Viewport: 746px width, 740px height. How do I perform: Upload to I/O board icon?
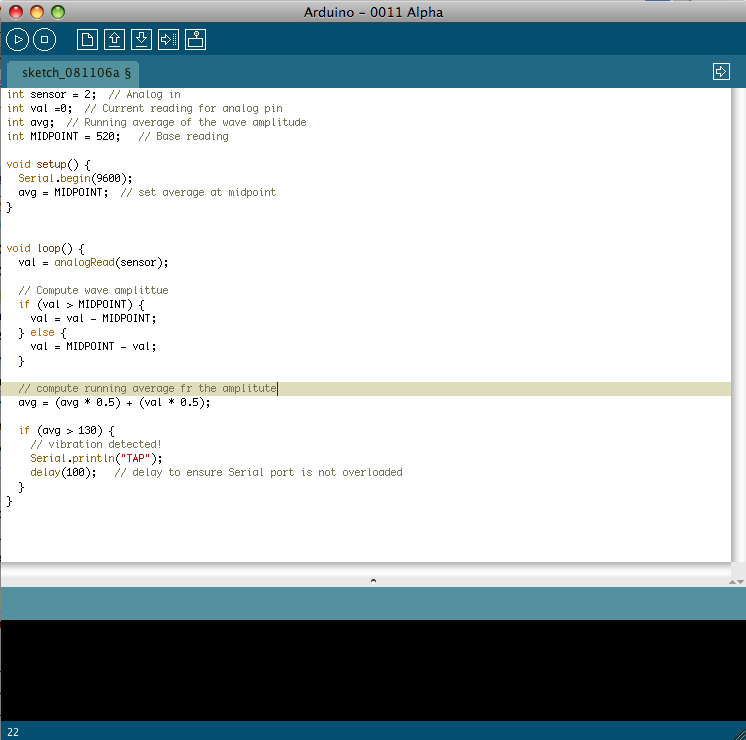pos(168,39)
